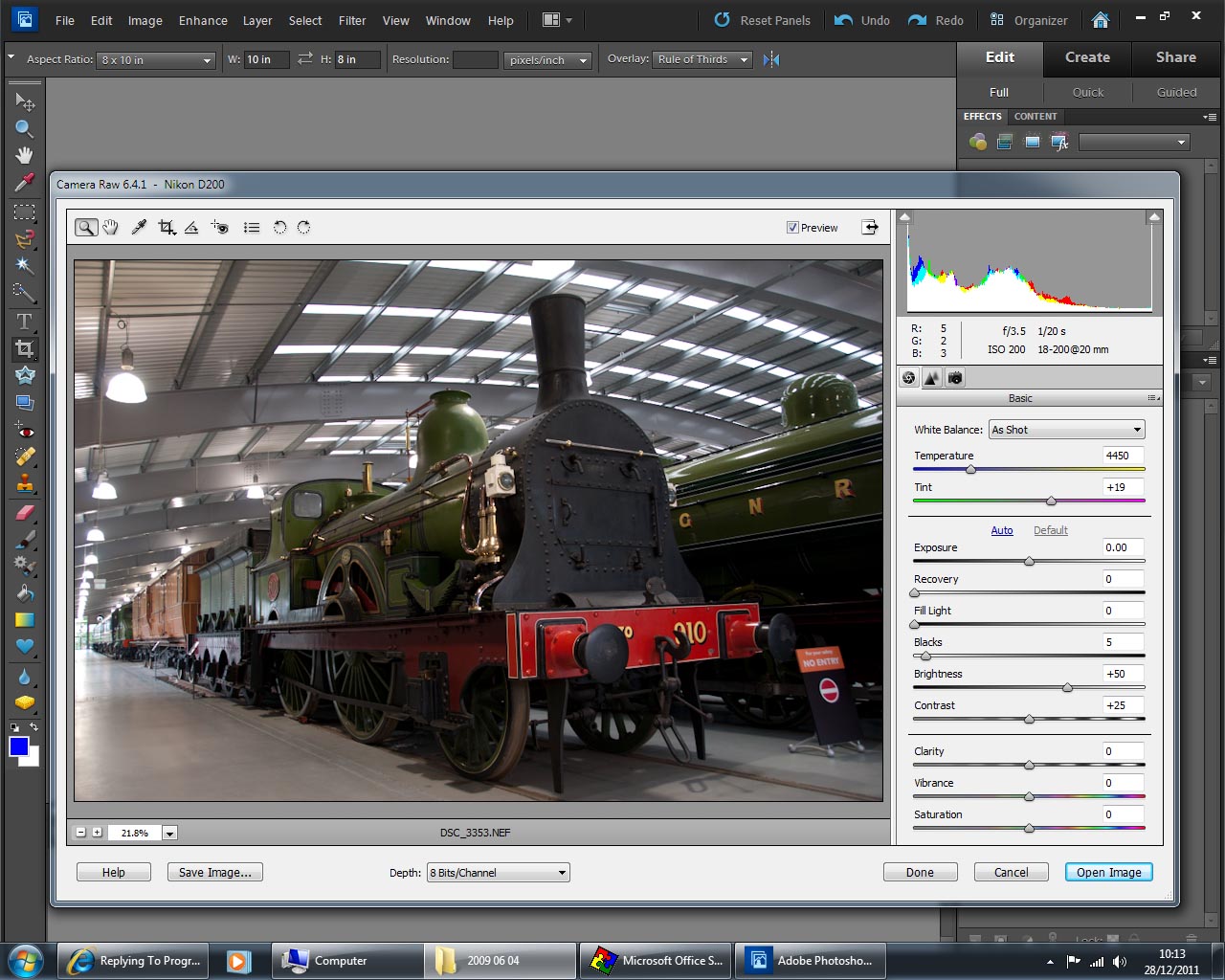Rotate image 90° clockwise
Screen dimensions: 1225x980
[304, 228]
